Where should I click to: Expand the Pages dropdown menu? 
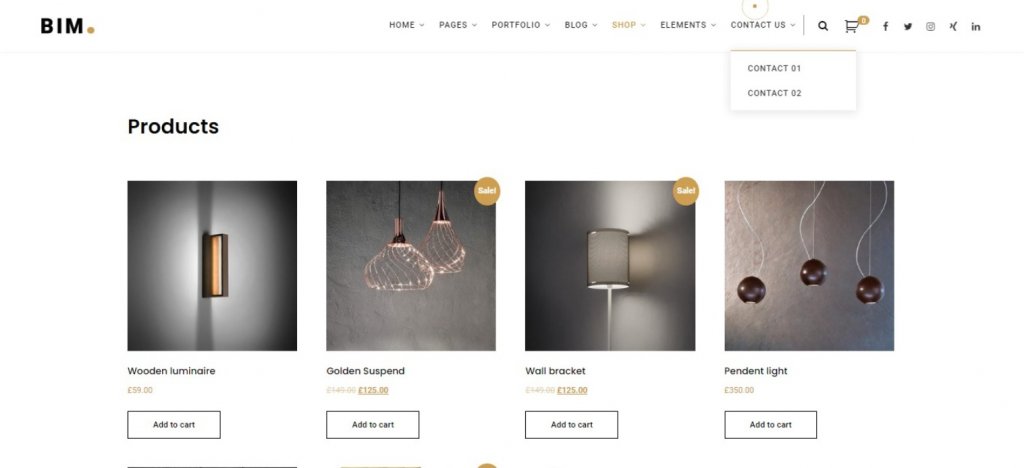point(458,25)
